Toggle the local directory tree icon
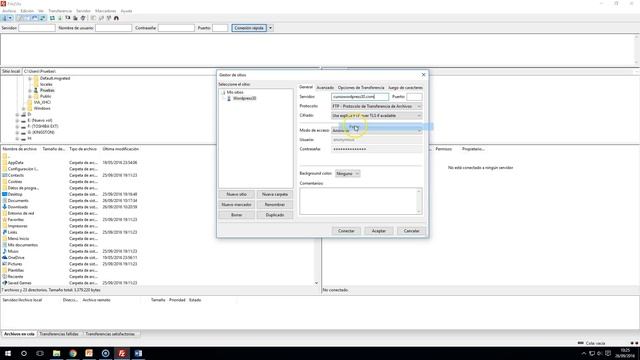This screenshot has height=360, width=640. (x=27, y=18)
